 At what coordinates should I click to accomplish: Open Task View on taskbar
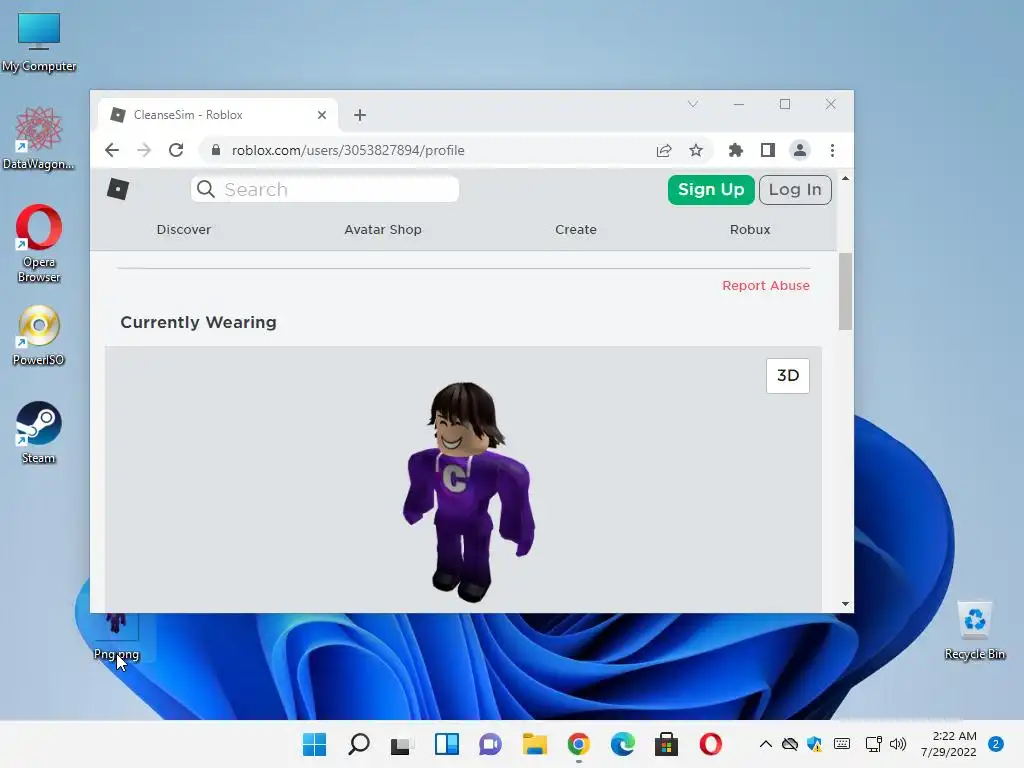(x=402, y=744)
